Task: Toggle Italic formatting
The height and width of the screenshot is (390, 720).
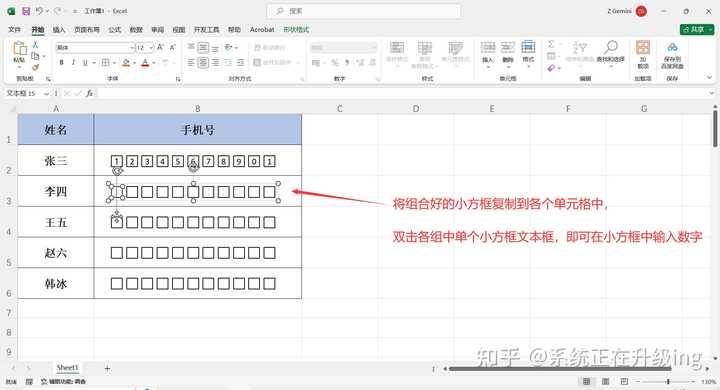Action: pyautogui.click(x=73, y=62)
